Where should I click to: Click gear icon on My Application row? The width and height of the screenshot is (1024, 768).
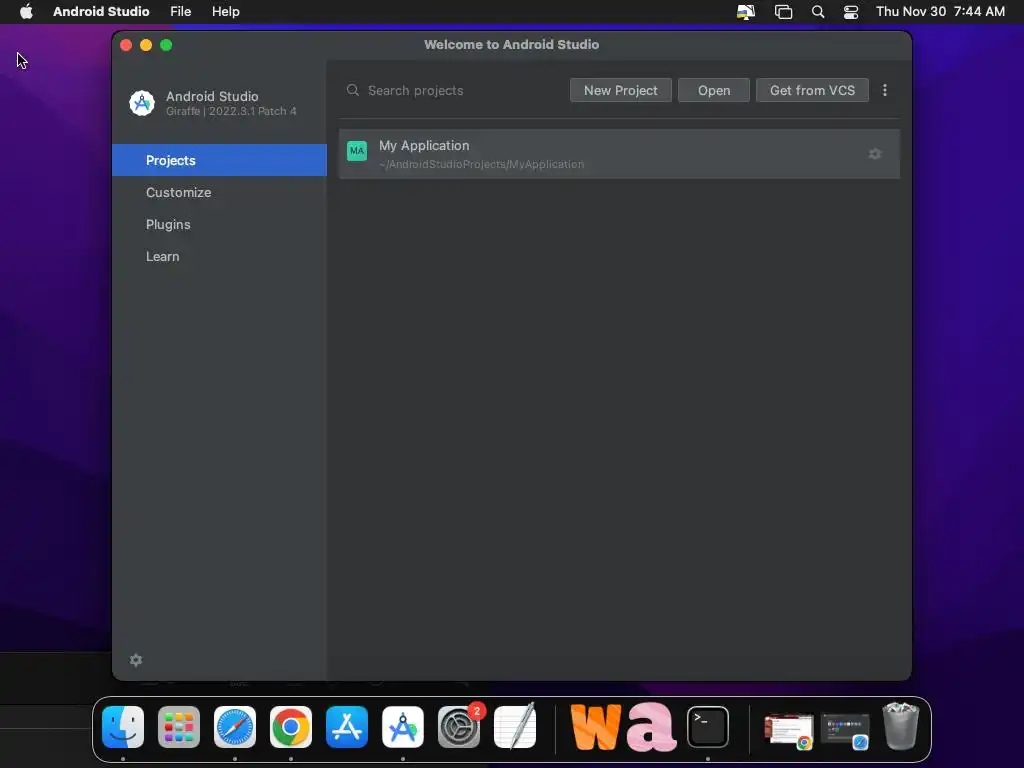tap(875, 154)
